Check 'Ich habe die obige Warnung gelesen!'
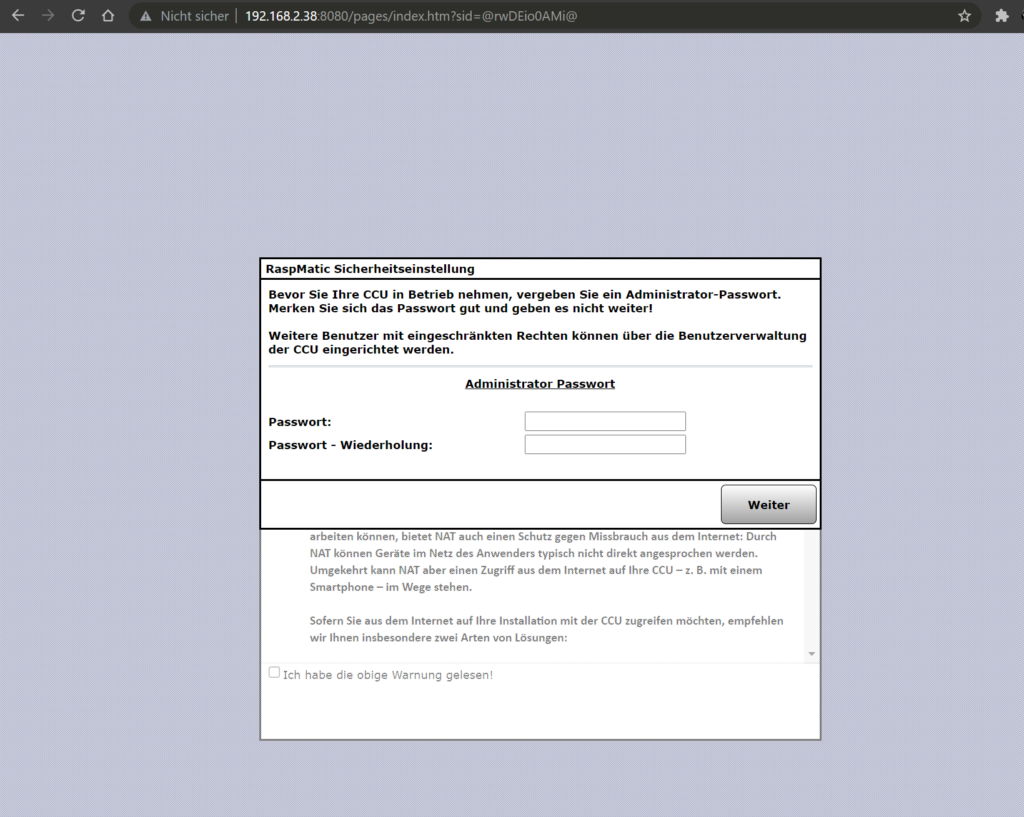Image resolution: width=1024 pixels, height=817 pixels. click(274, 672)
